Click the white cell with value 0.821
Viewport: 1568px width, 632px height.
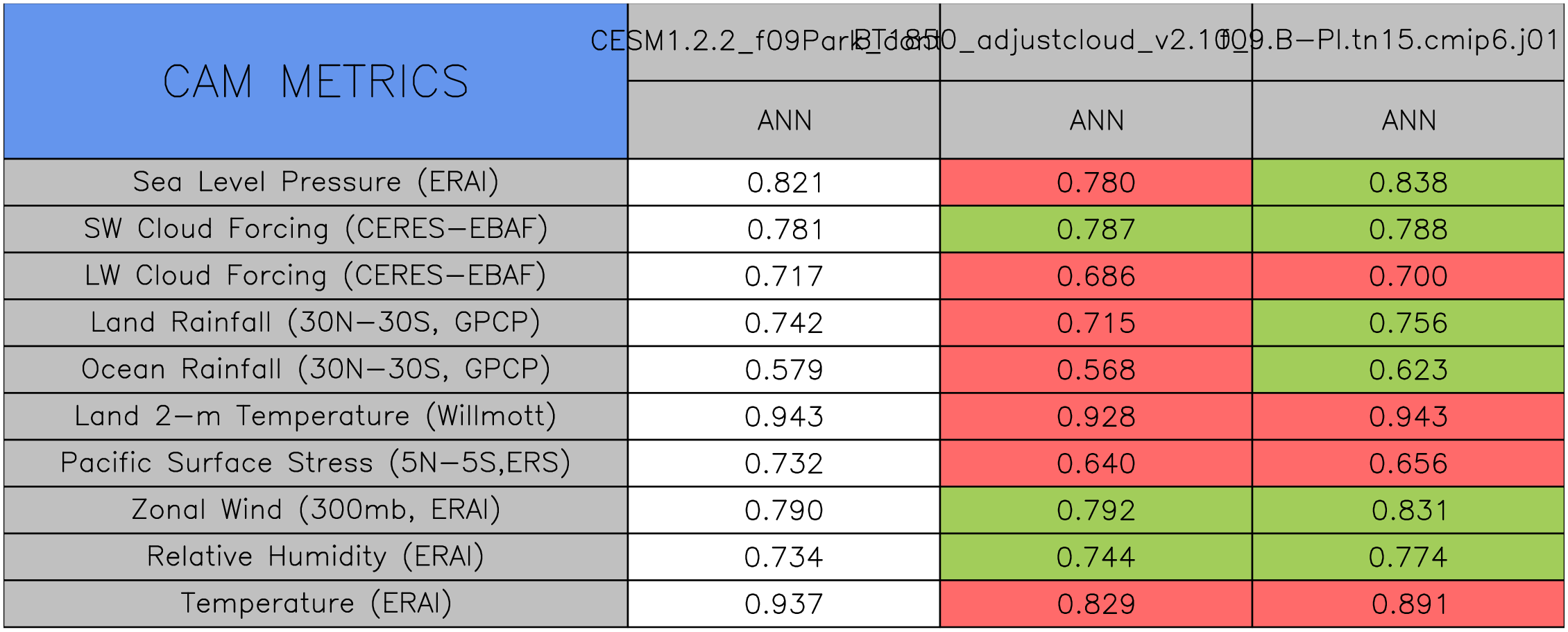coord(784,182)
